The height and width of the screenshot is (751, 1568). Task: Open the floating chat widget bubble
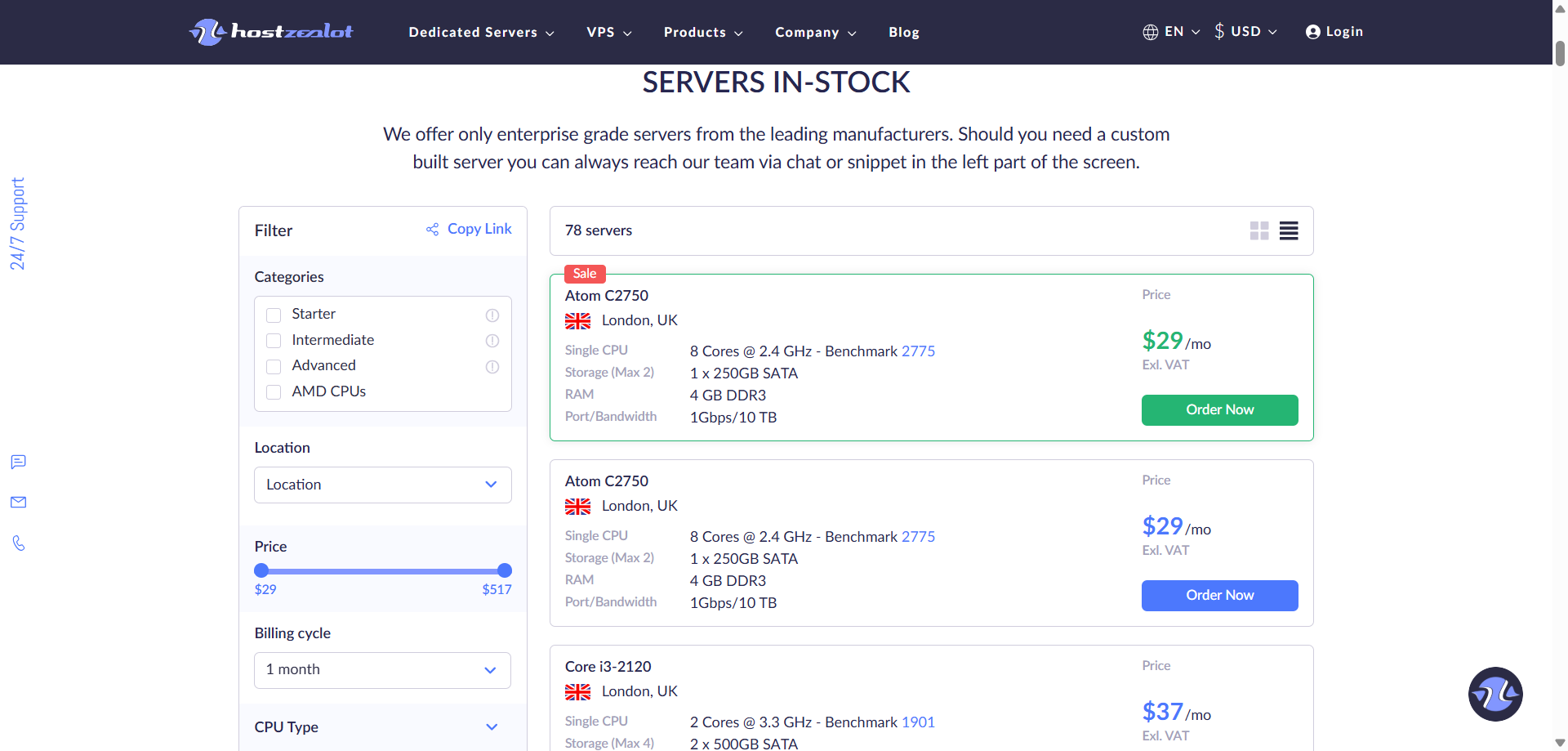point(1495,695)
